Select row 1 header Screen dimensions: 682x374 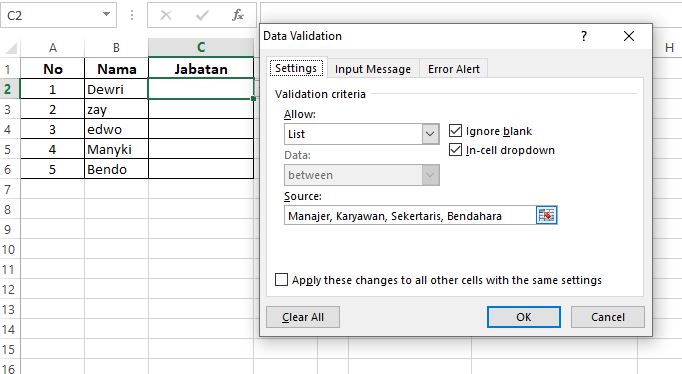(10, 69)
